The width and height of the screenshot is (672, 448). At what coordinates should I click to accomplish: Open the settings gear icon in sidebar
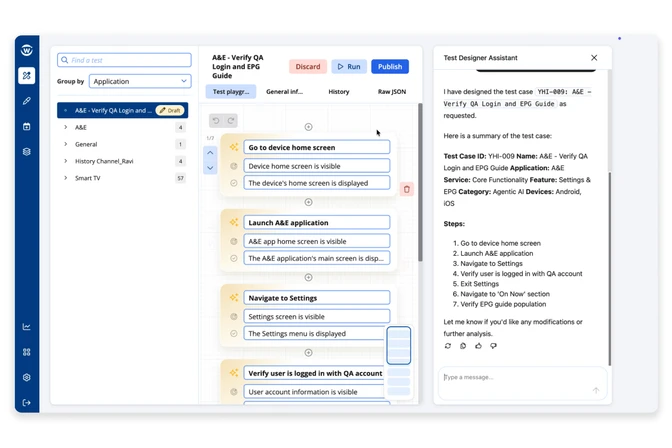click(x=27, y=377)
